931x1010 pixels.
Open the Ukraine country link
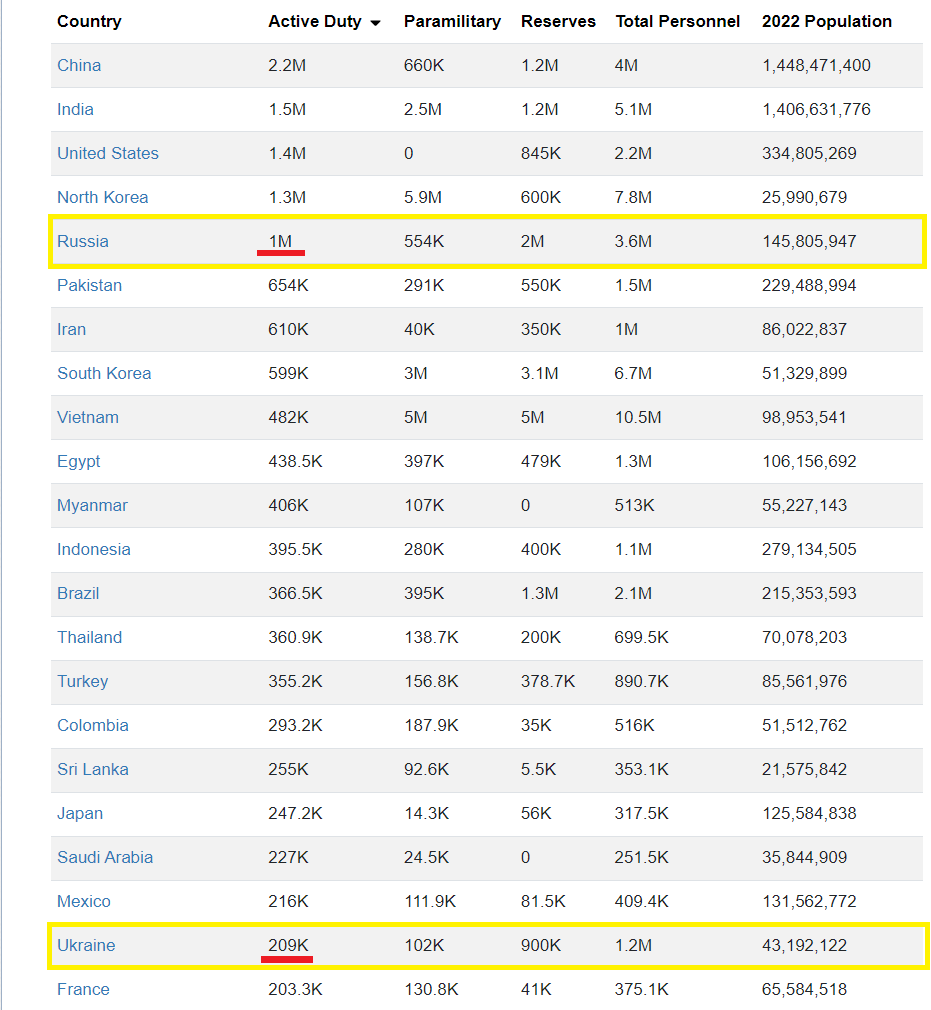point(86,946)
